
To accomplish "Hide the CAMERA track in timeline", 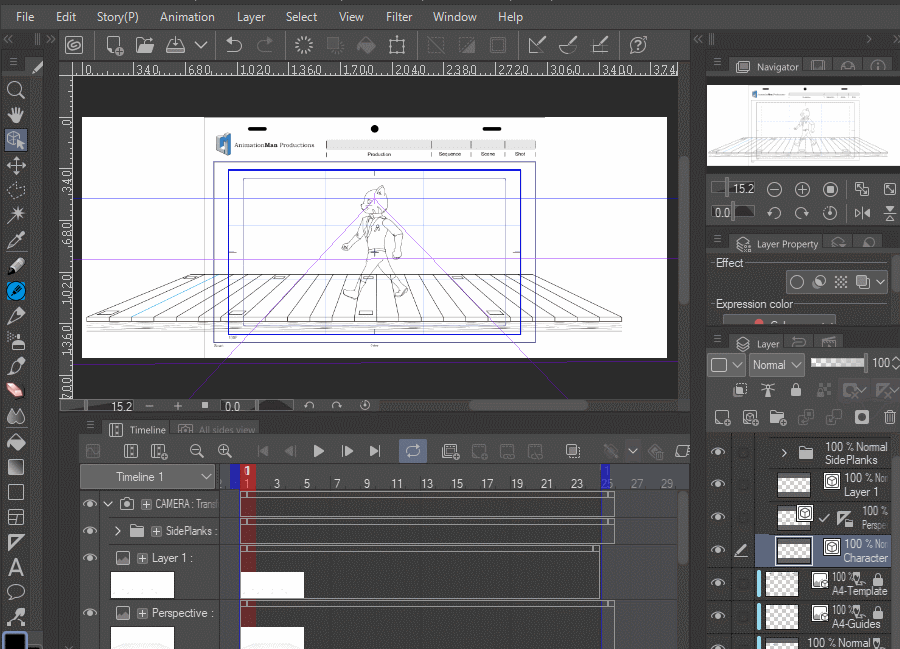I will (90, 504).
